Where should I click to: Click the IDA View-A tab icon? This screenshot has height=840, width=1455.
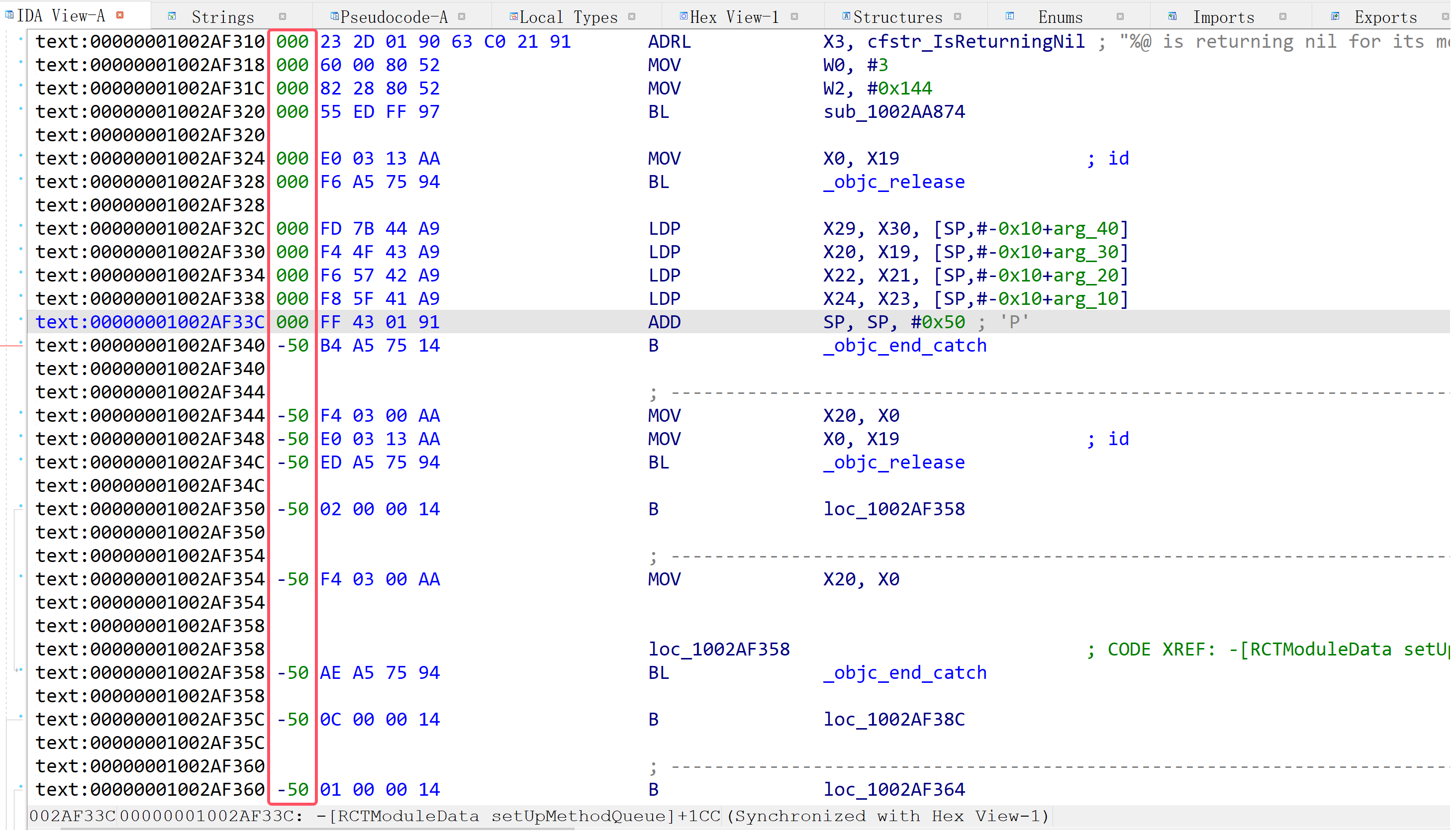(9, 15)
